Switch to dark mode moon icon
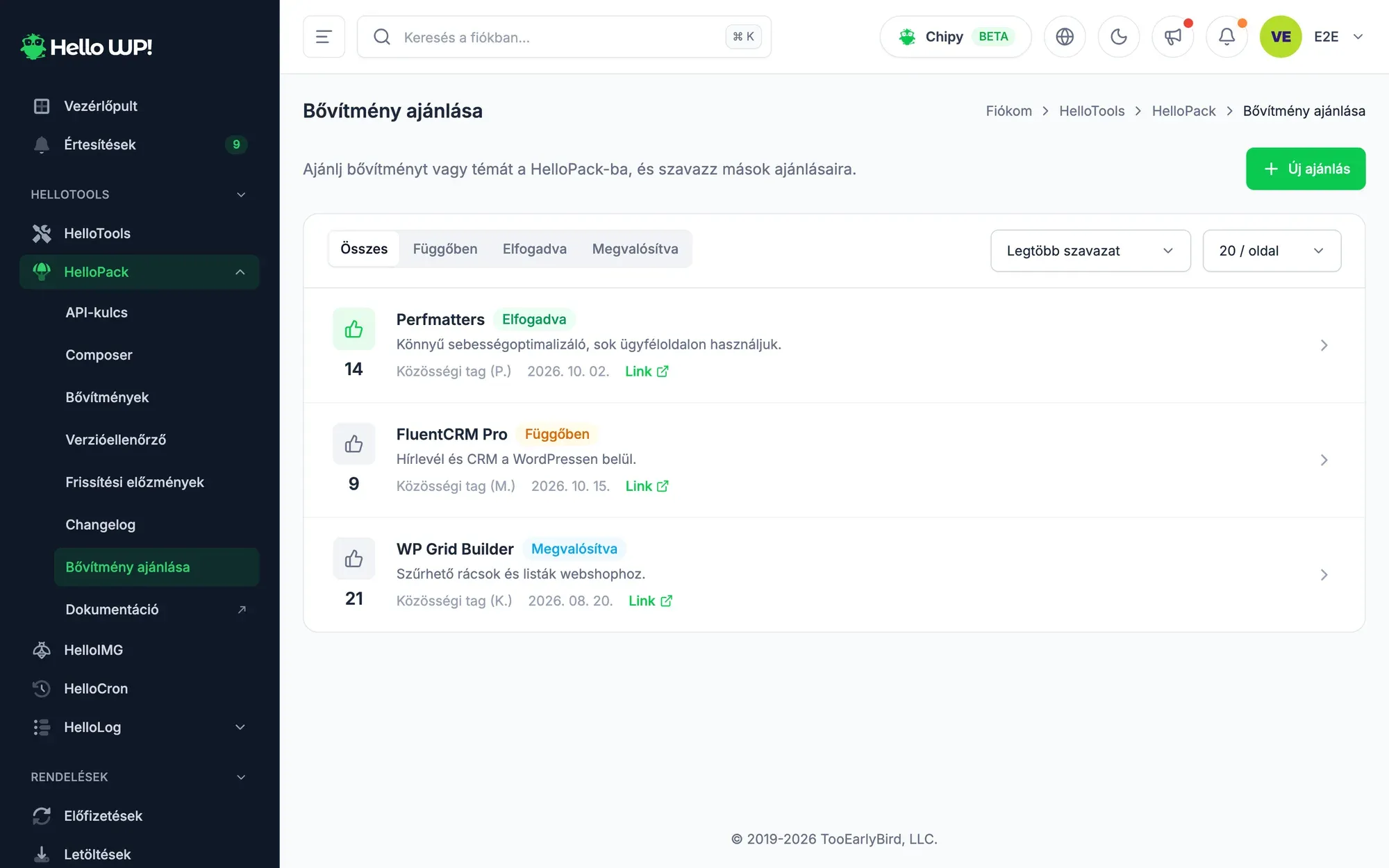The image size is (1389, 868). (1119, 37)
